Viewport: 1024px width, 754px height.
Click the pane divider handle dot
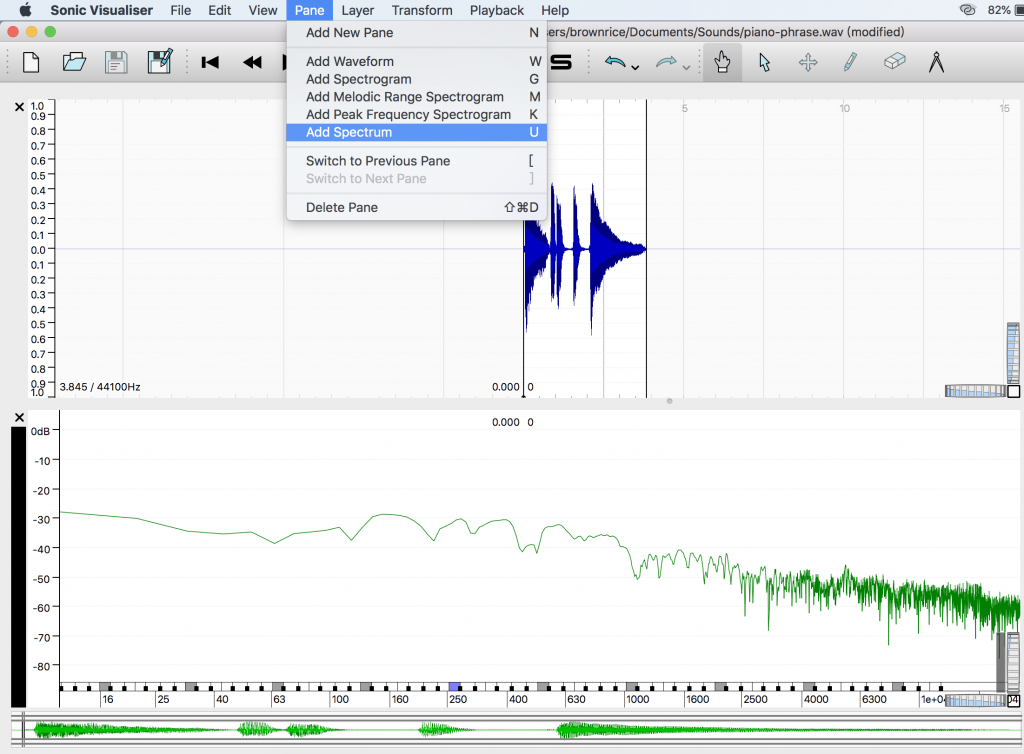tap(669, 401)
